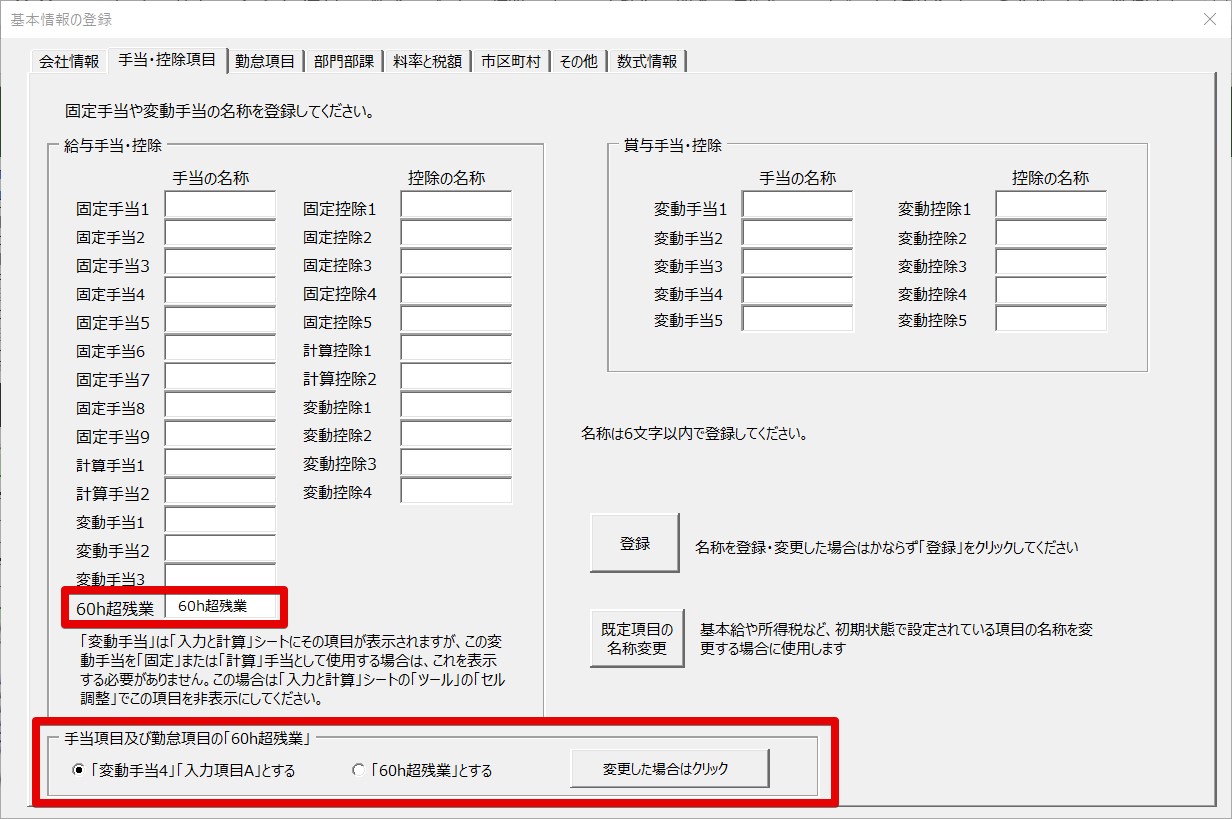
Task: Choose the「60h超残業」とする radio option
Action: [358, 771]
